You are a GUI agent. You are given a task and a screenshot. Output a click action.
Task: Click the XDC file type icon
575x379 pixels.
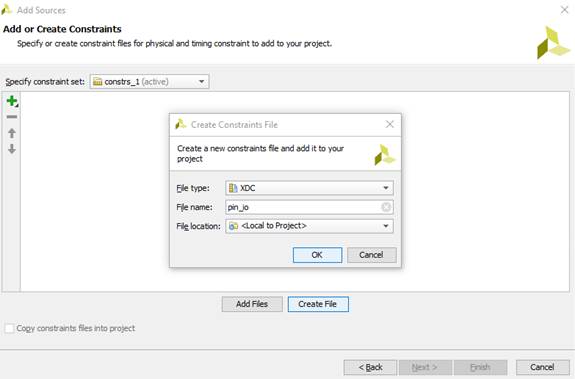tap(233, 188)
